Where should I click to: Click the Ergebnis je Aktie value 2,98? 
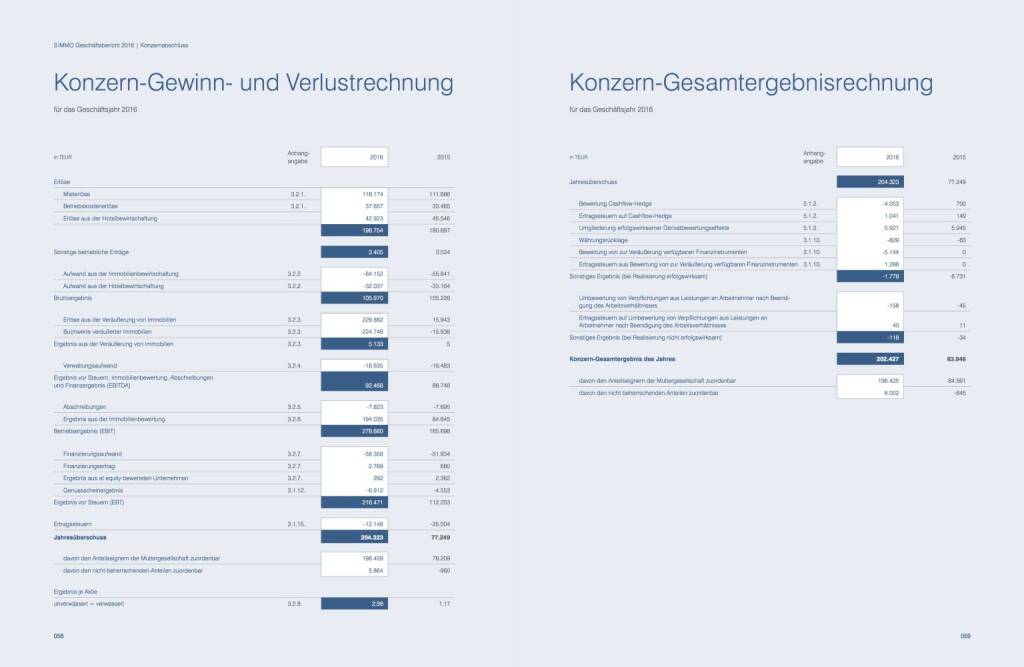355,604
